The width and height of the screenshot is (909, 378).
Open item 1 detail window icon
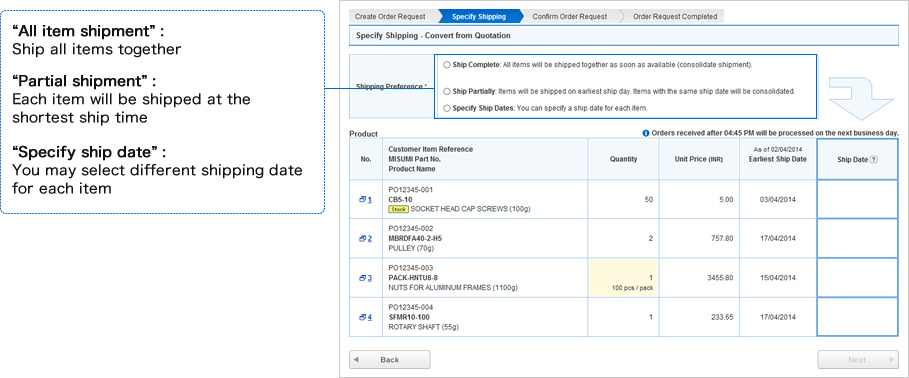362,199
